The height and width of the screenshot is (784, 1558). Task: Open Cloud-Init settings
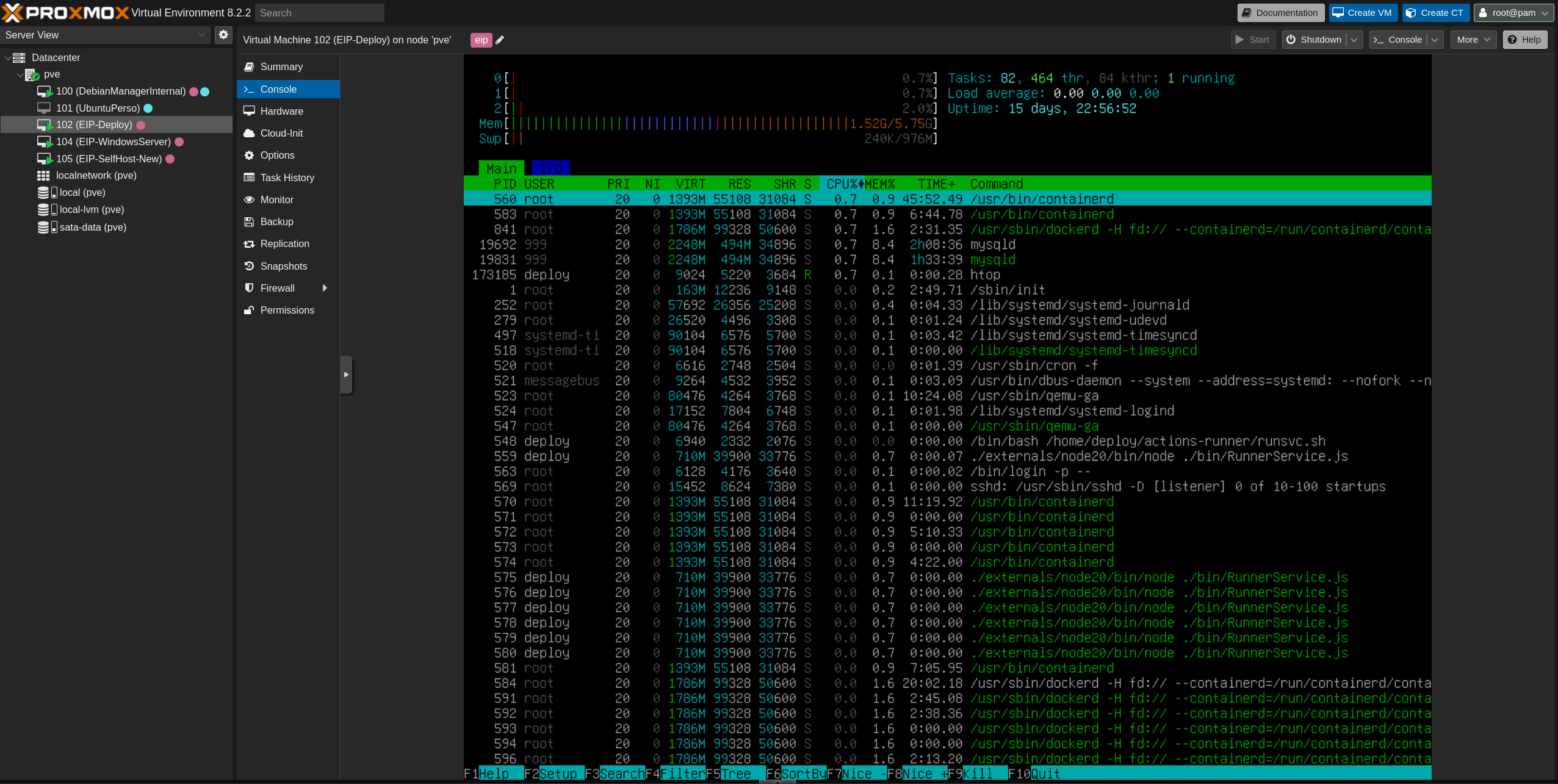(288, 133)
